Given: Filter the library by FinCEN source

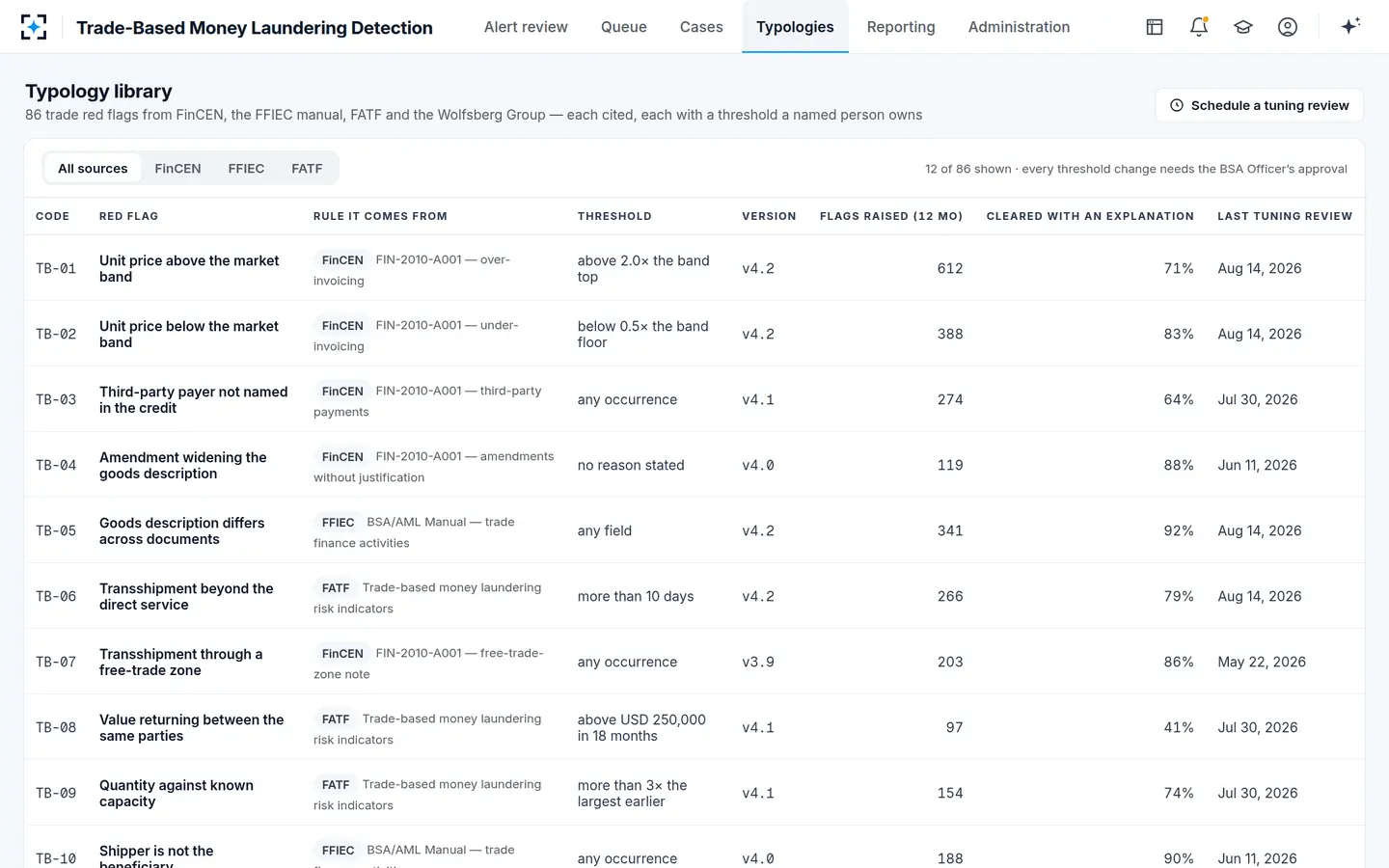Looking at the screenshot, I should (x=177, y=169).
